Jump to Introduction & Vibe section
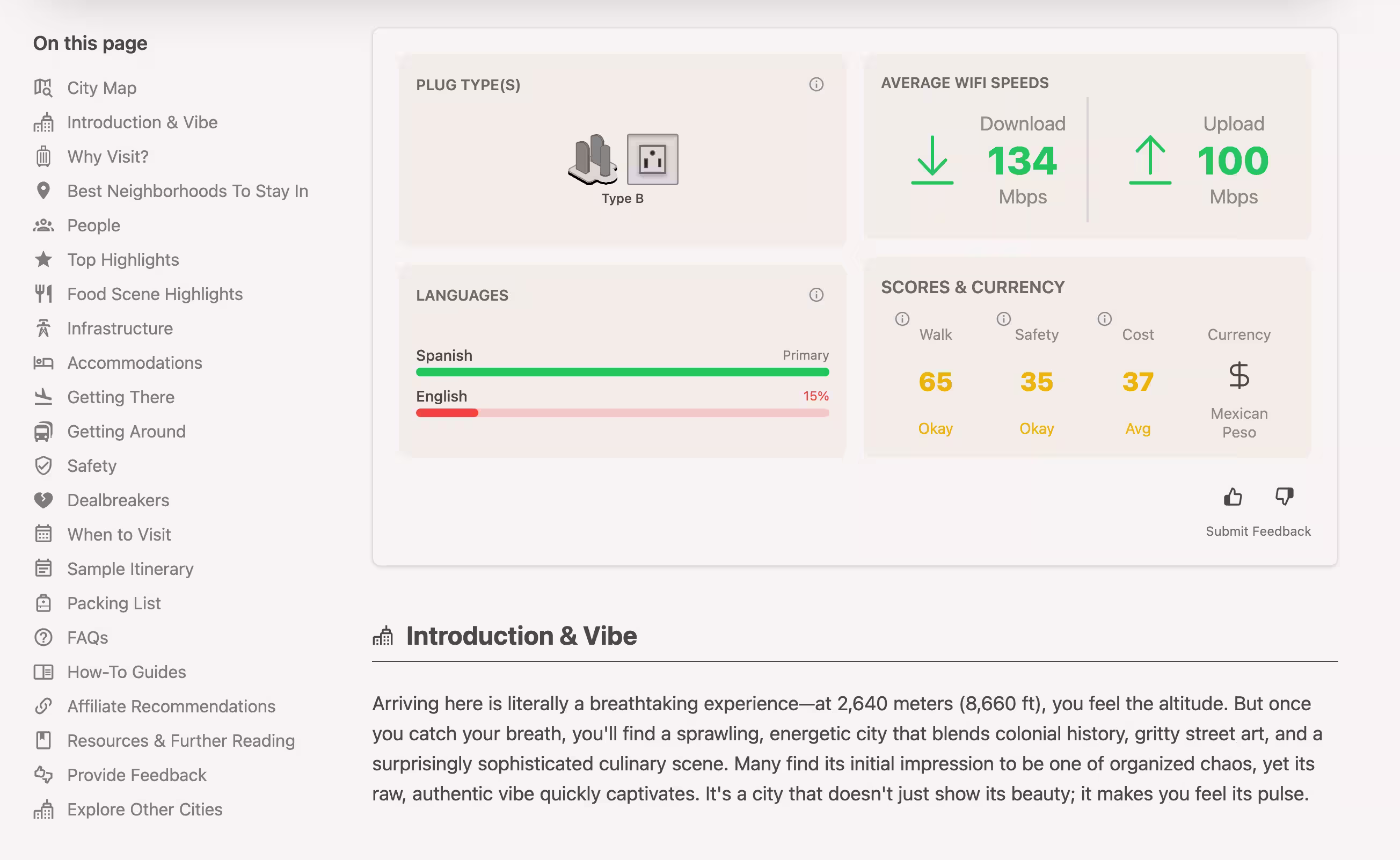1400x860 pixels. [x=142, y=122]
